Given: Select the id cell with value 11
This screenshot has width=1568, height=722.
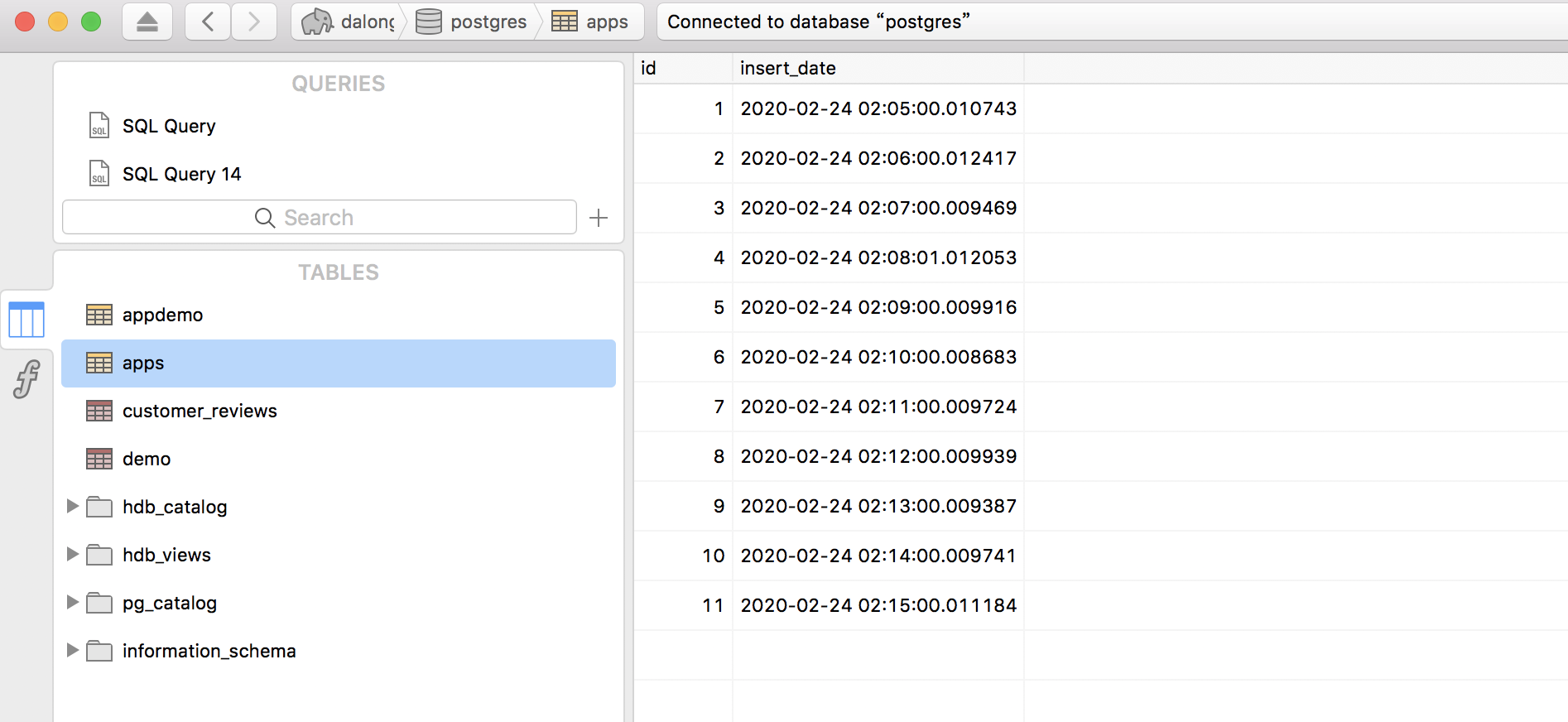Looking at the screenshot, I should pyautogui.click(x=683, y=605).
